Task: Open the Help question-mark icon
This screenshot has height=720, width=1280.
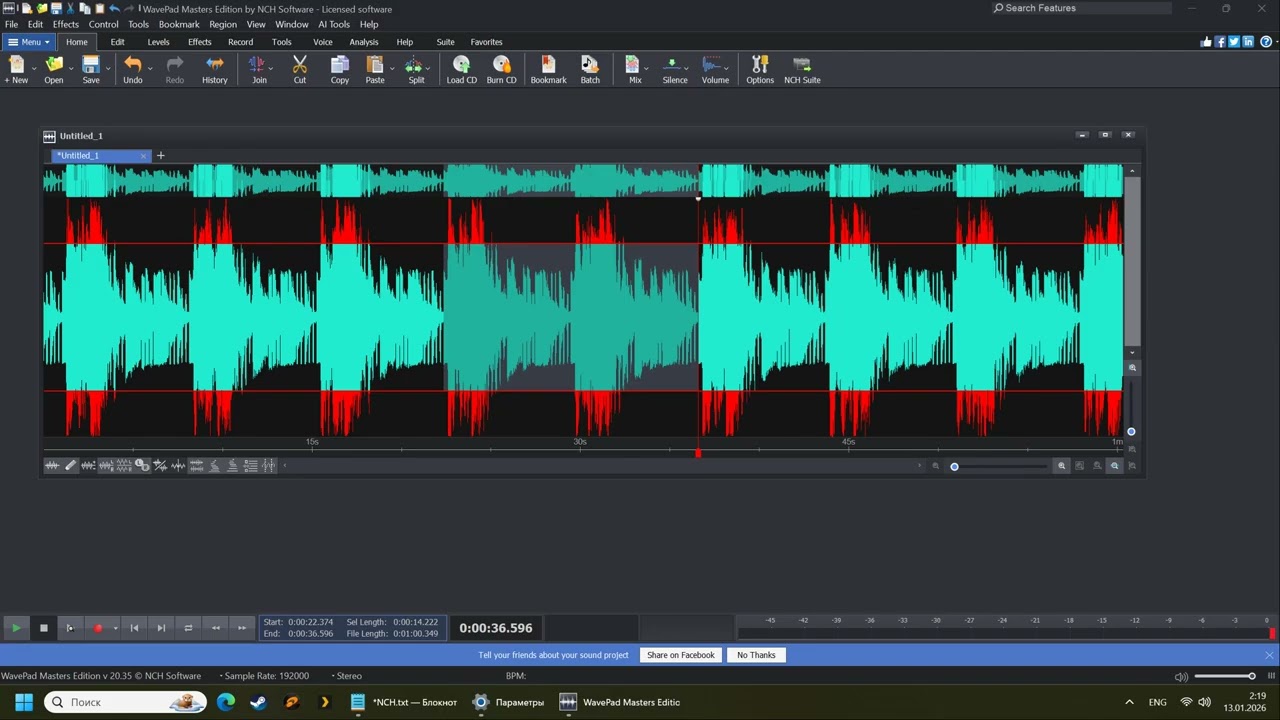Action: [x=1265, y=42]
